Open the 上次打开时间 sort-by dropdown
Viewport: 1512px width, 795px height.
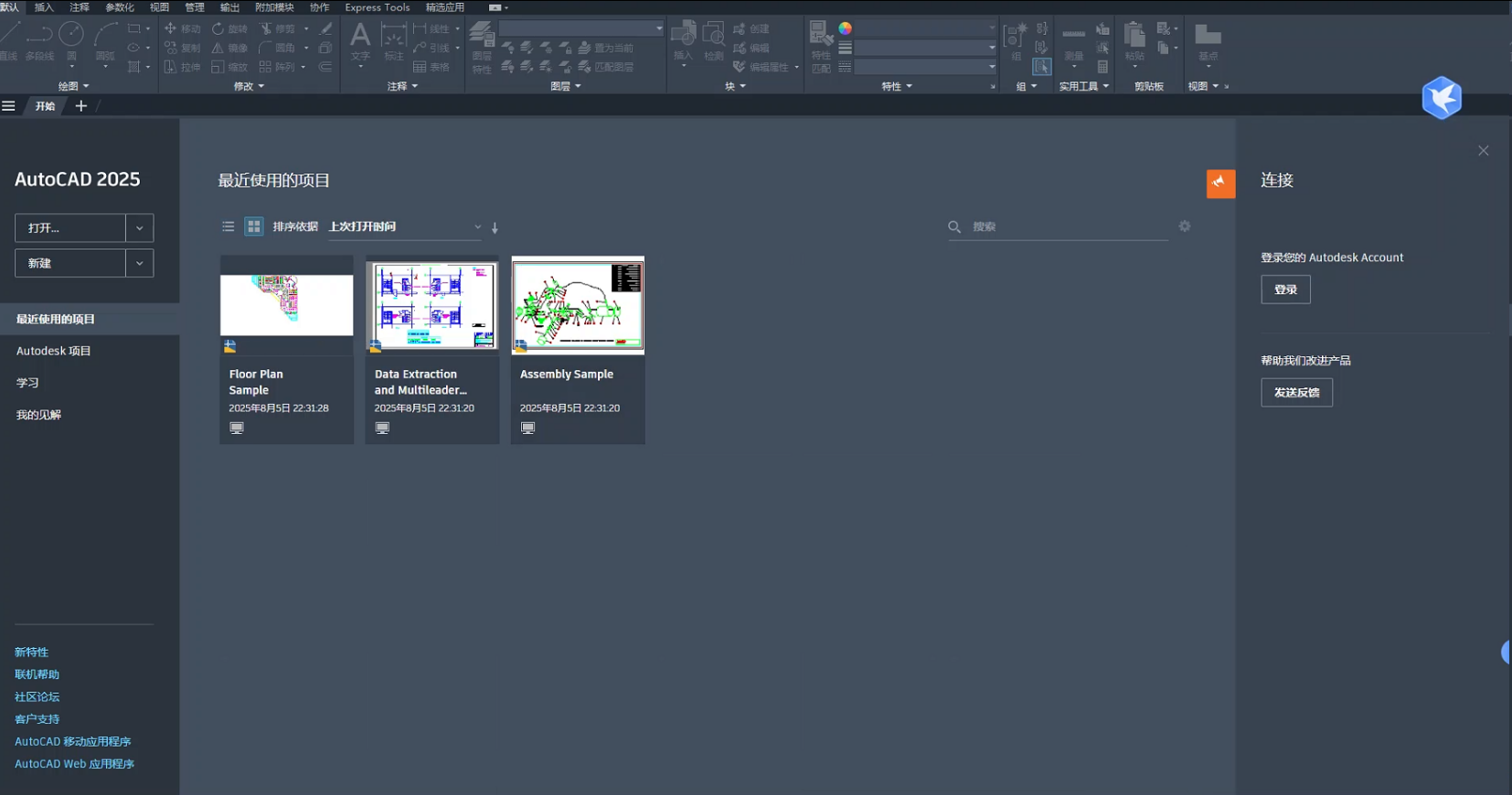404,227
